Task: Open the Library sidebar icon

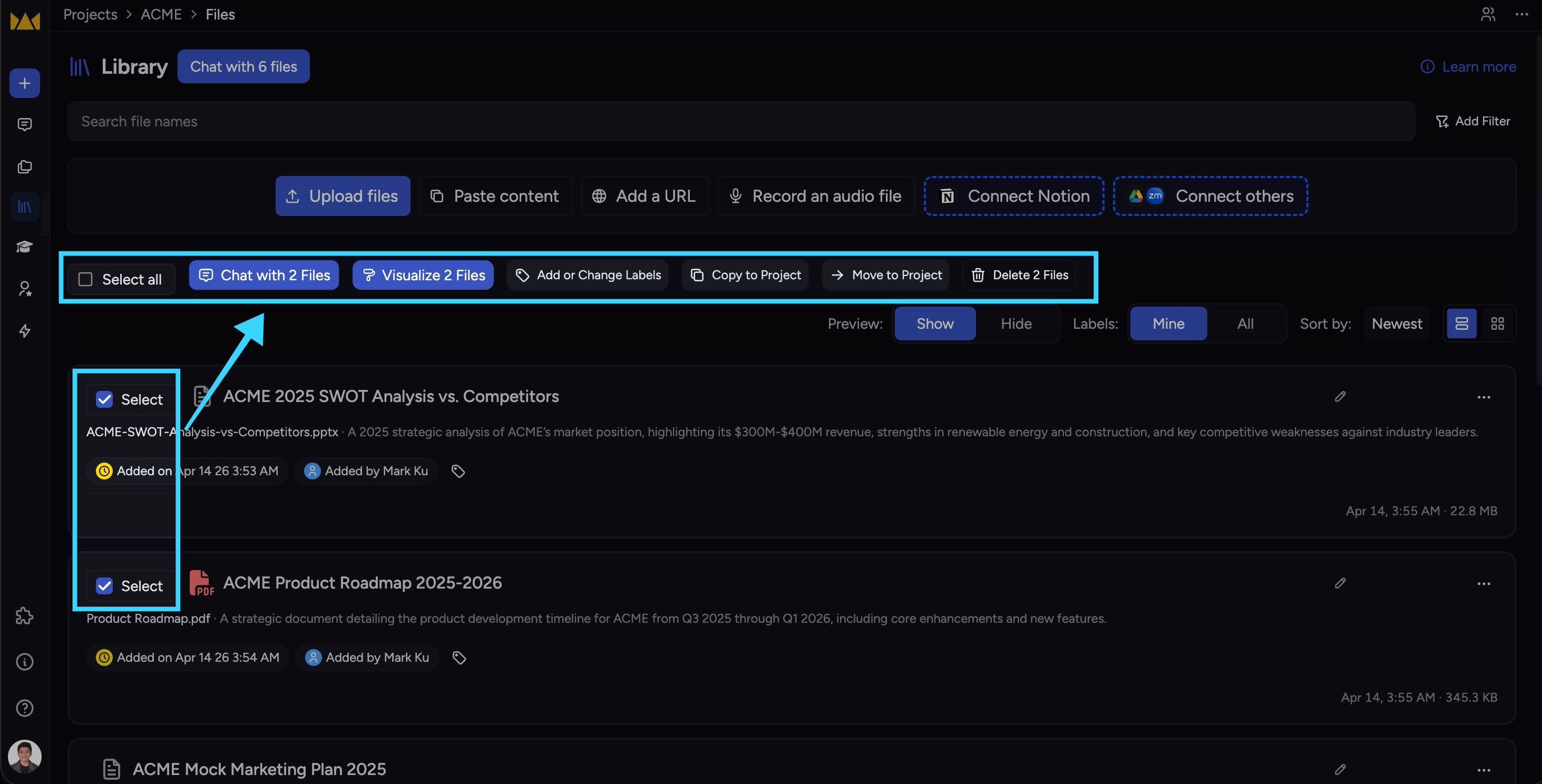Action: click(25, 207)
